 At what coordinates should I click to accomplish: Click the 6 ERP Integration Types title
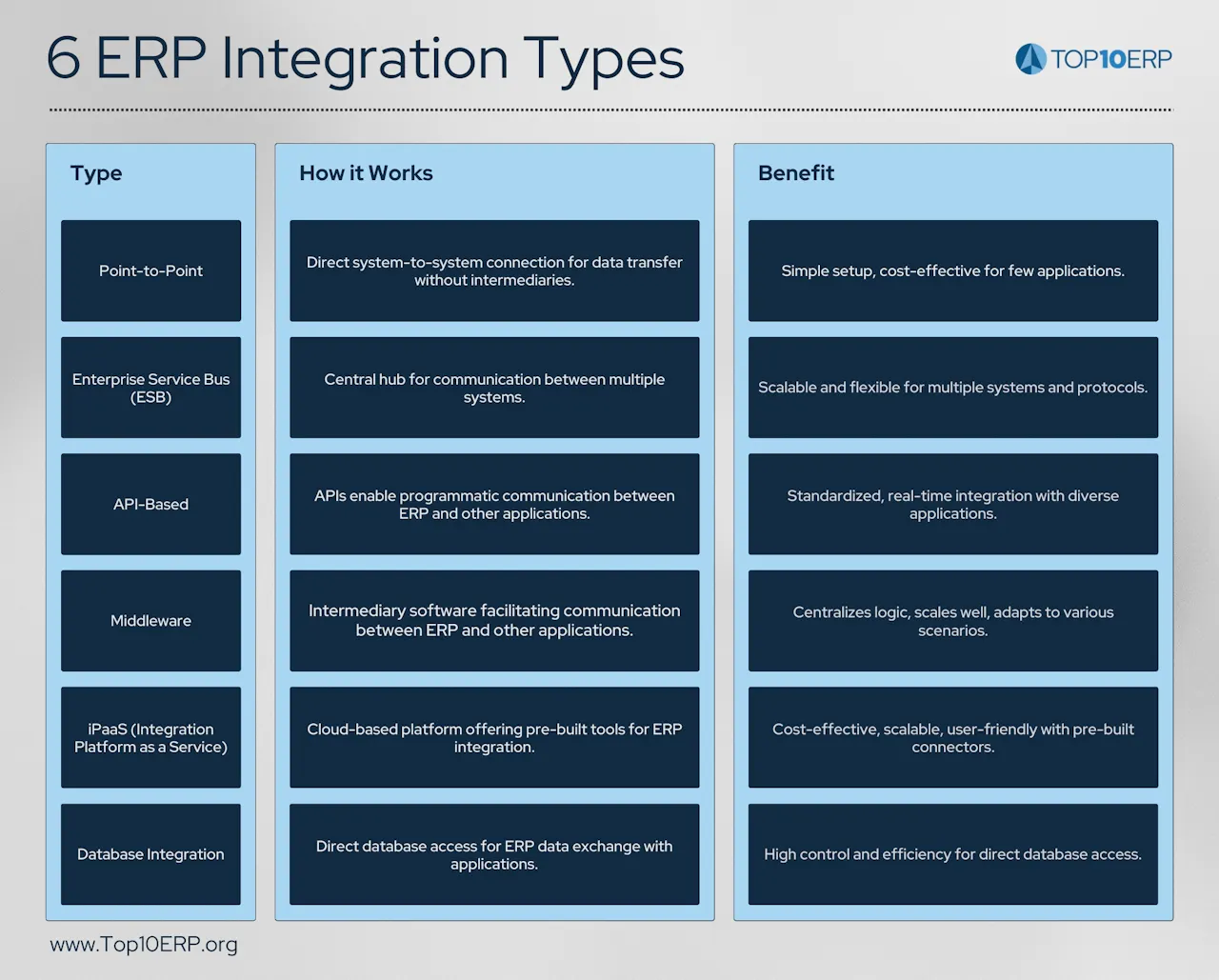(x=366, y=59)
